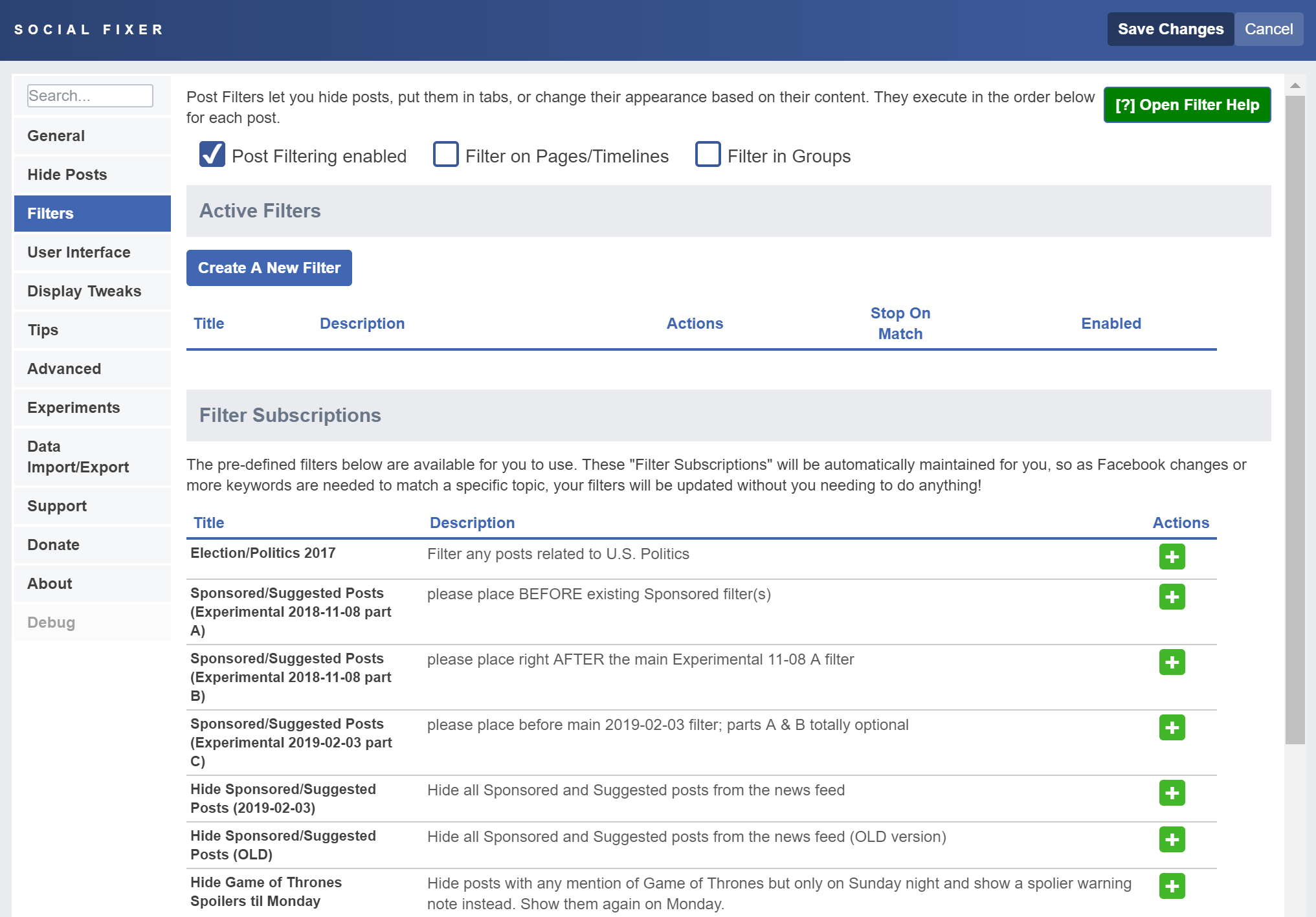The height and width of the screenshot is (917, 1316).
Task: Click Create A New Filter button
Action: click(269, 268)
